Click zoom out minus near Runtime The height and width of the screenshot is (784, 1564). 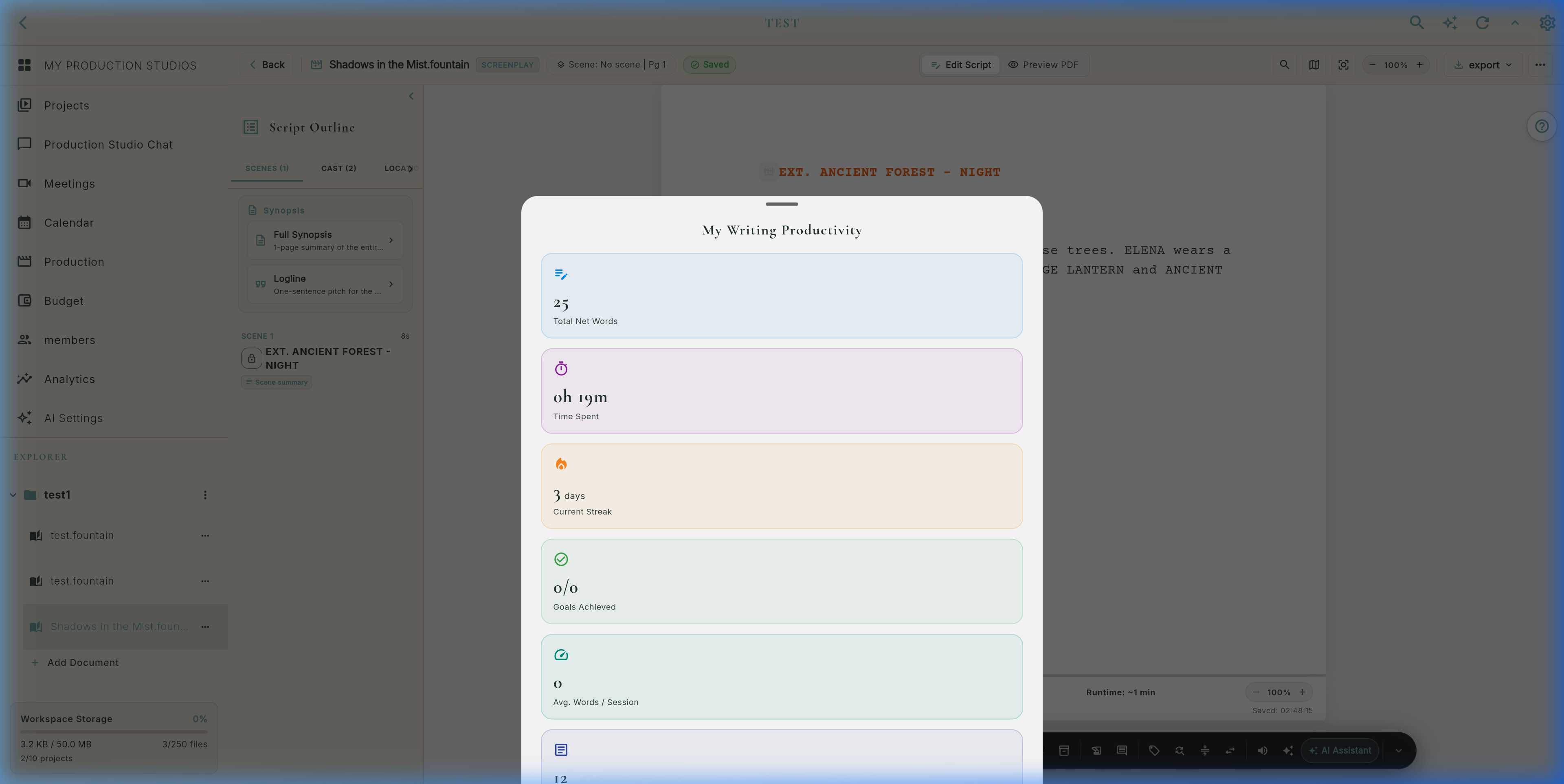click(x=1256, y=692)
